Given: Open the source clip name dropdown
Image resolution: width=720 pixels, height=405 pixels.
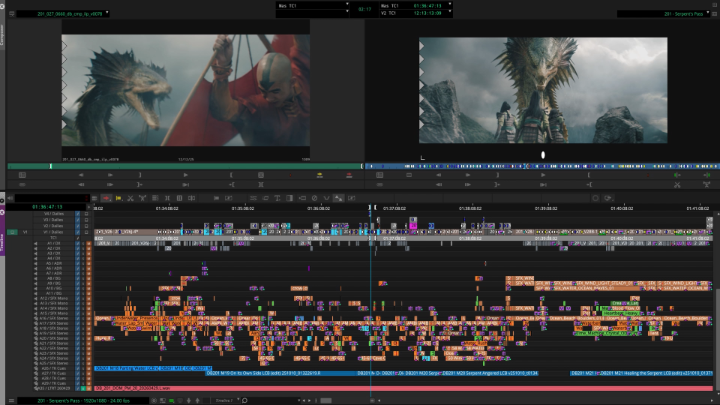Looking at the screenshot, I should pos(107,13).
